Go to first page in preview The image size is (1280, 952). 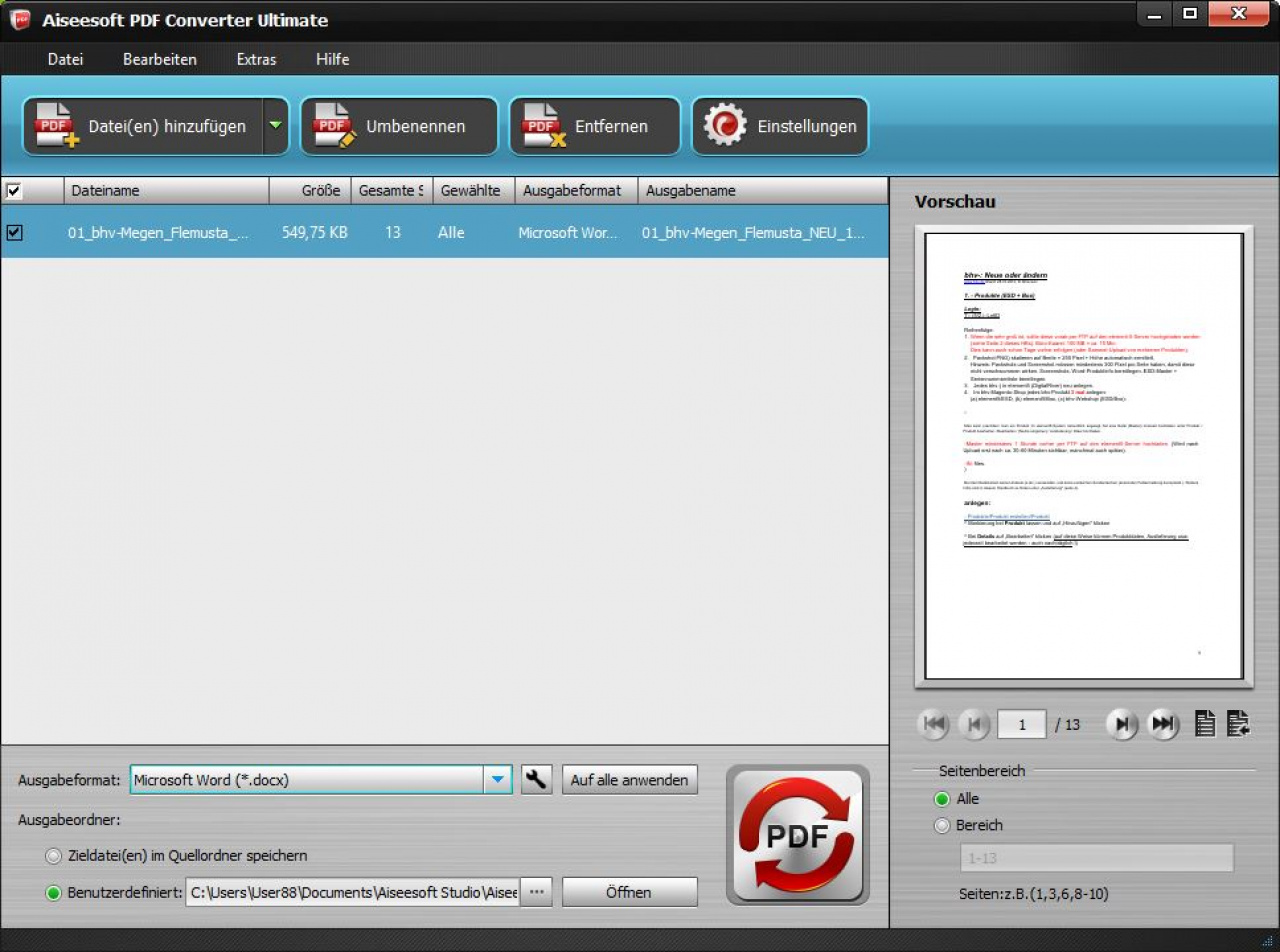click(933, 725)
